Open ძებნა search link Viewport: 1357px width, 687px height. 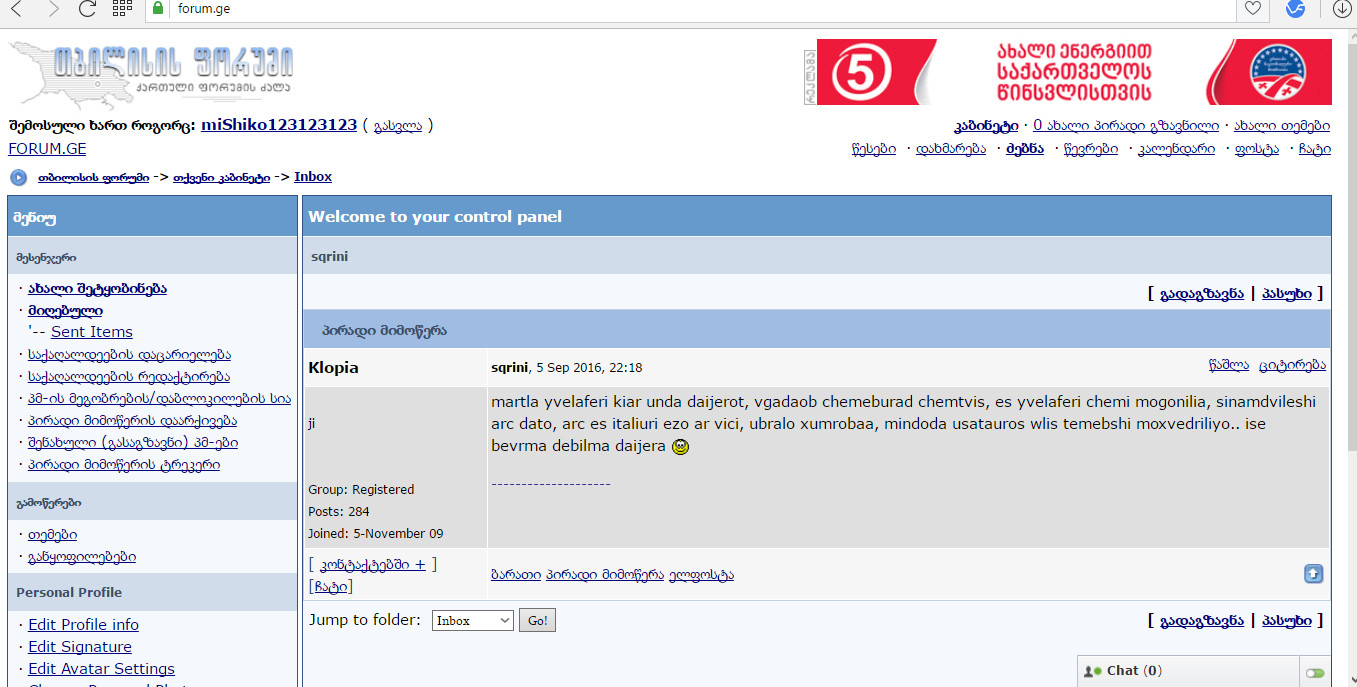point(1025,149)
